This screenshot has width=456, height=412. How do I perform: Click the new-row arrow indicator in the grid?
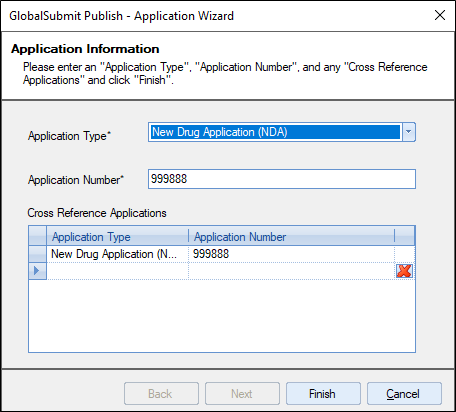tap(37, 271)
